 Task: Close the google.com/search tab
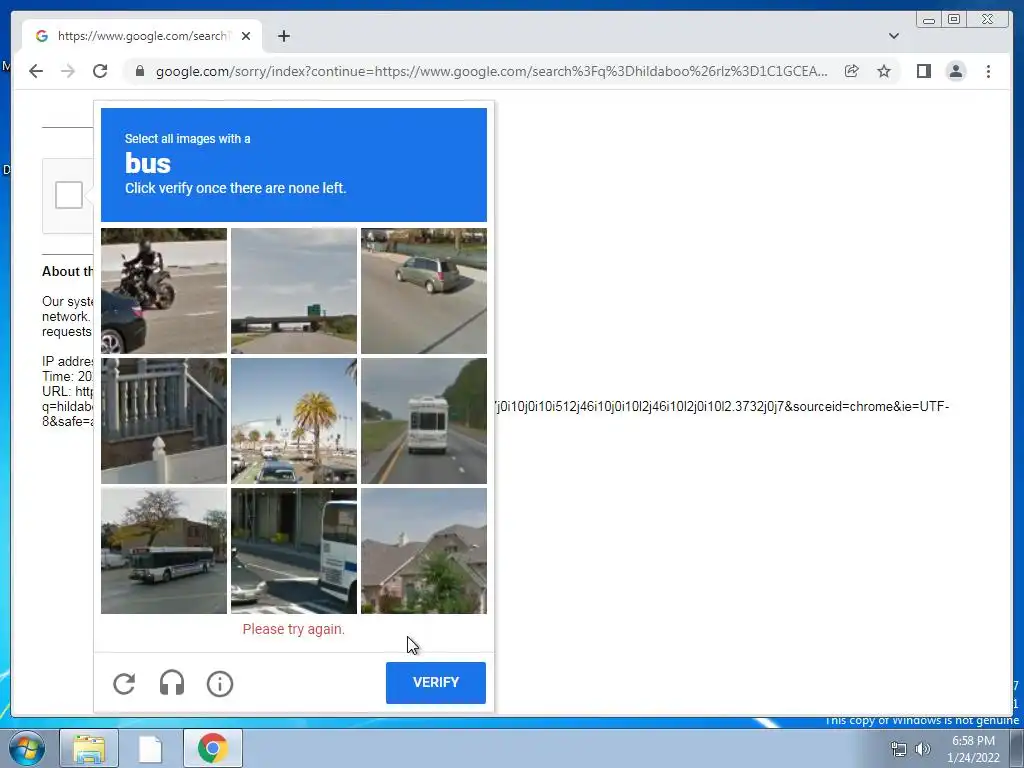pyautogui.click(x=246, y=36)
